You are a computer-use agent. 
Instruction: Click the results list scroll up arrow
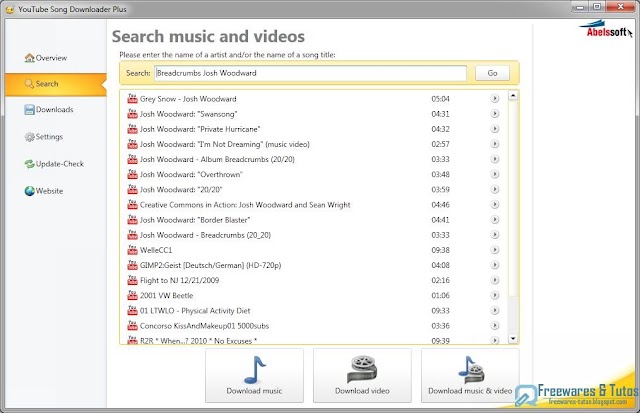point(513,95)
